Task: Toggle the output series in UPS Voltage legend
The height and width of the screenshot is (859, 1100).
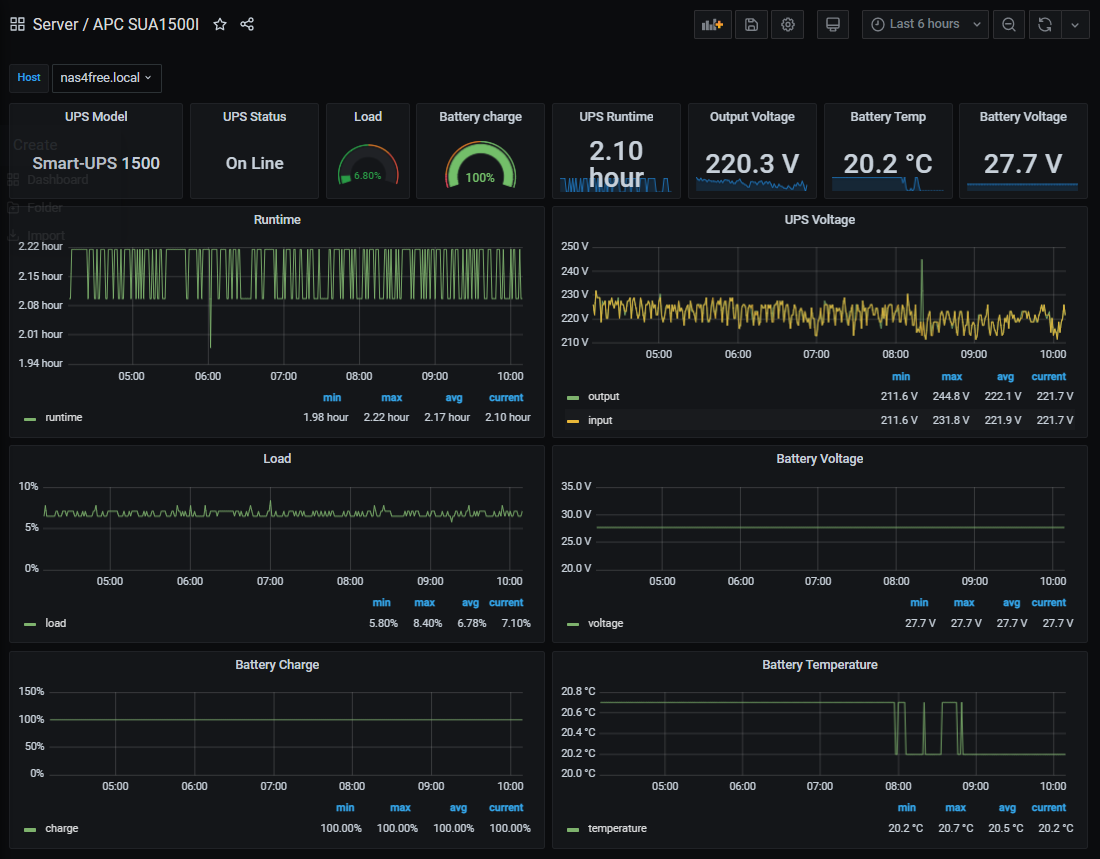Action: click(x=603, y=397)
